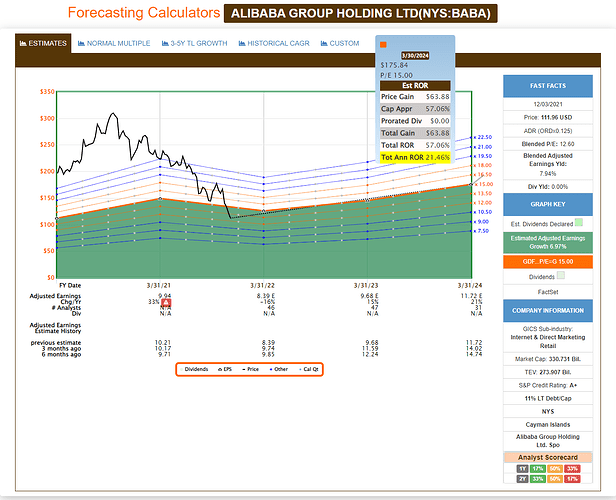
Task: Click the $300 label on the price axis
Action: (x=47, y=118)
